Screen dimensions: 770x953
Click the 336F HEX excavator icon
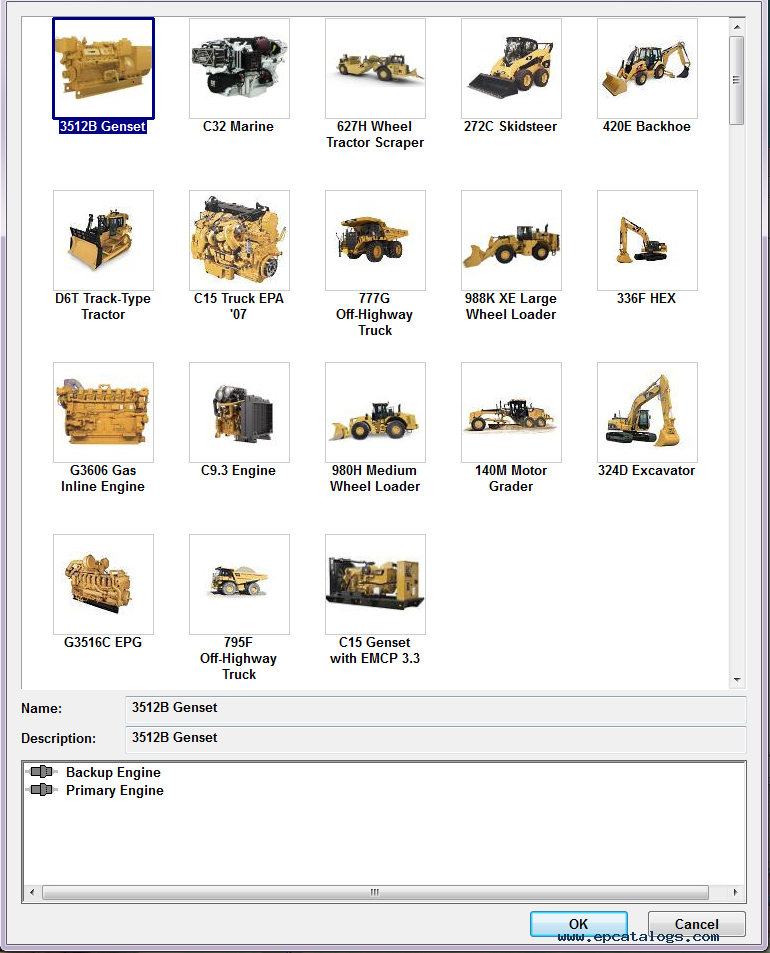click(647, 241)
